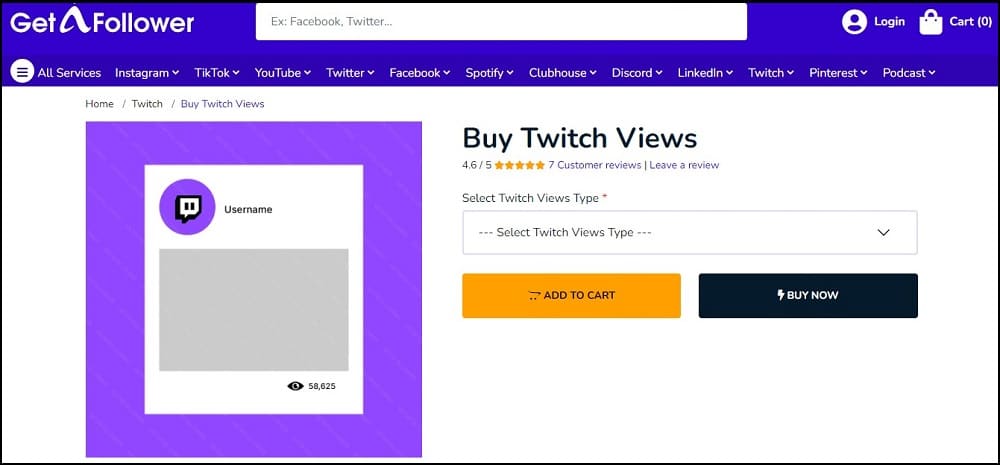Click the Twitch logo in product preview
This screenshot has height=465, width=1000.
coord(188,207)
